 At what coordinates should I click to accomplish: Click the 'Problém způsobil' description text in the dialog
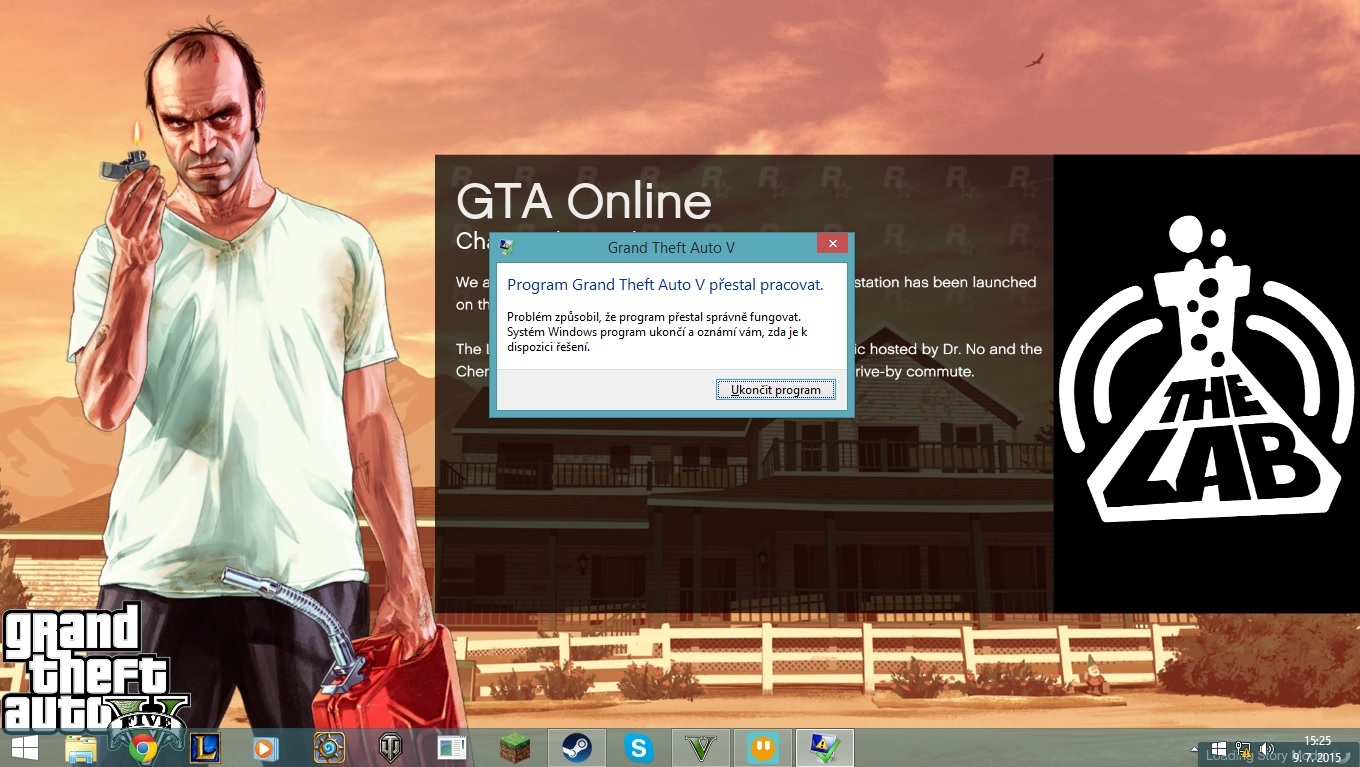657,332
